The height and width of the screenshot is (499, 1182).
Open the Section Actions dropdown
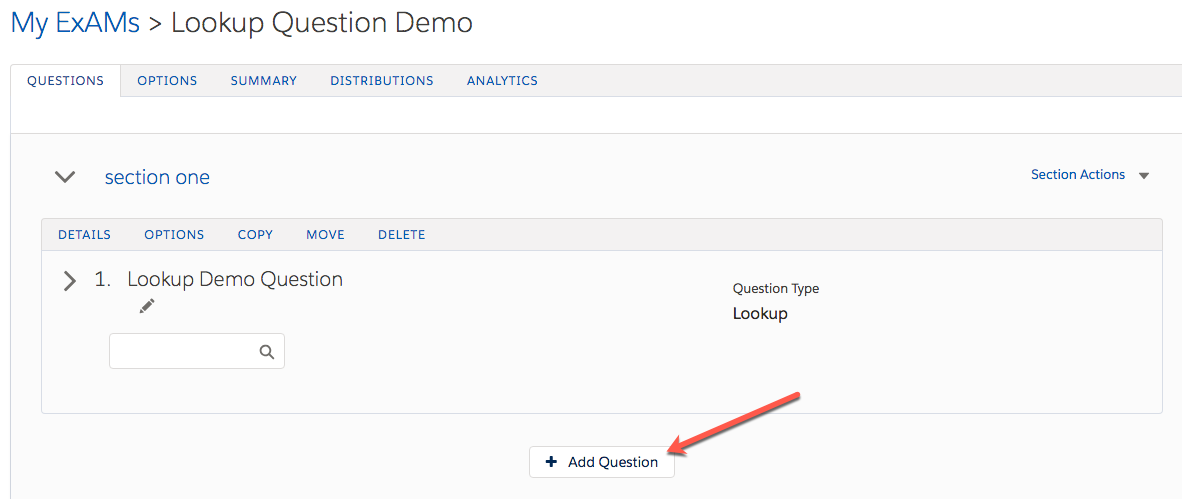click(x=1090, y=175)
